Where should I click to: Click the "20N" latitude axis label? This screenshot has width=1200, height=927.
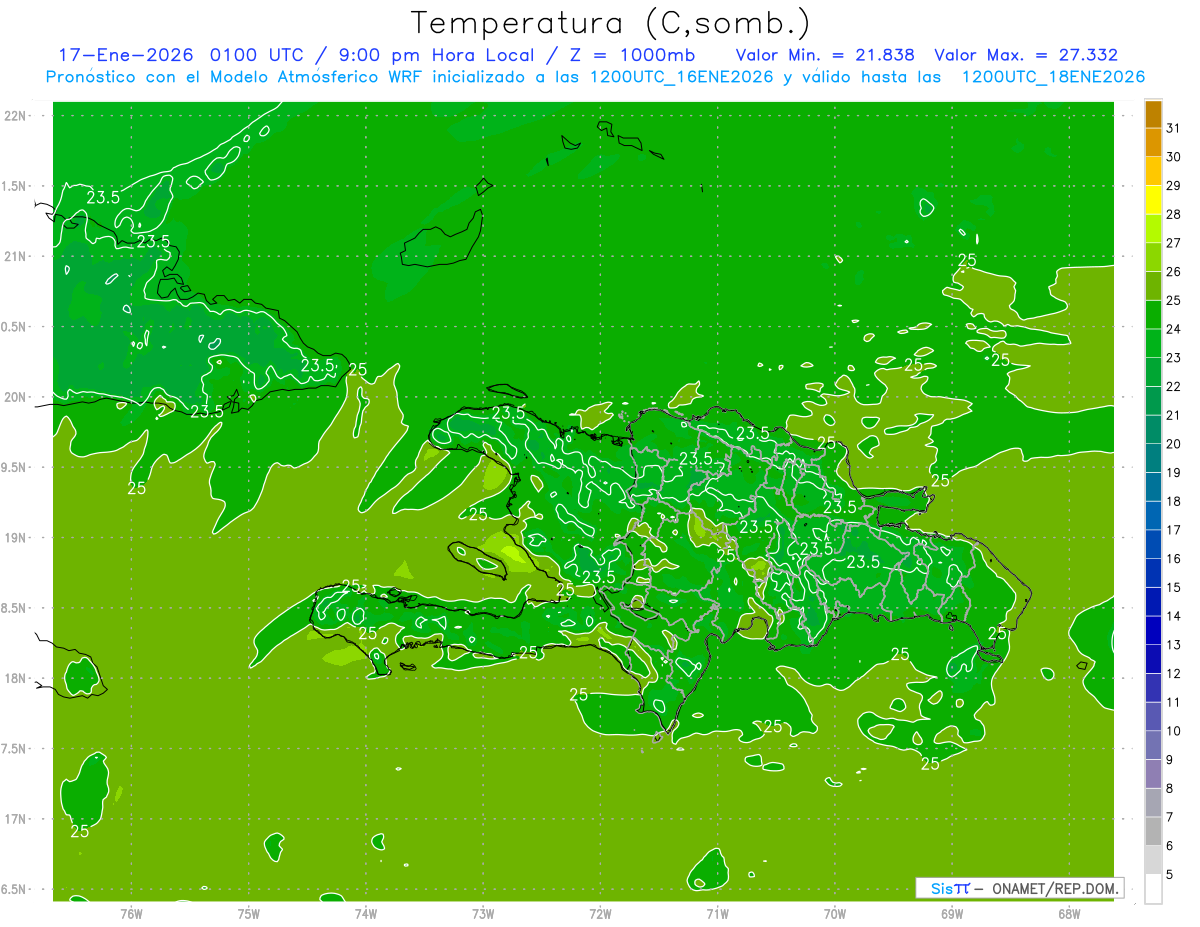click(x=16, y=397)
